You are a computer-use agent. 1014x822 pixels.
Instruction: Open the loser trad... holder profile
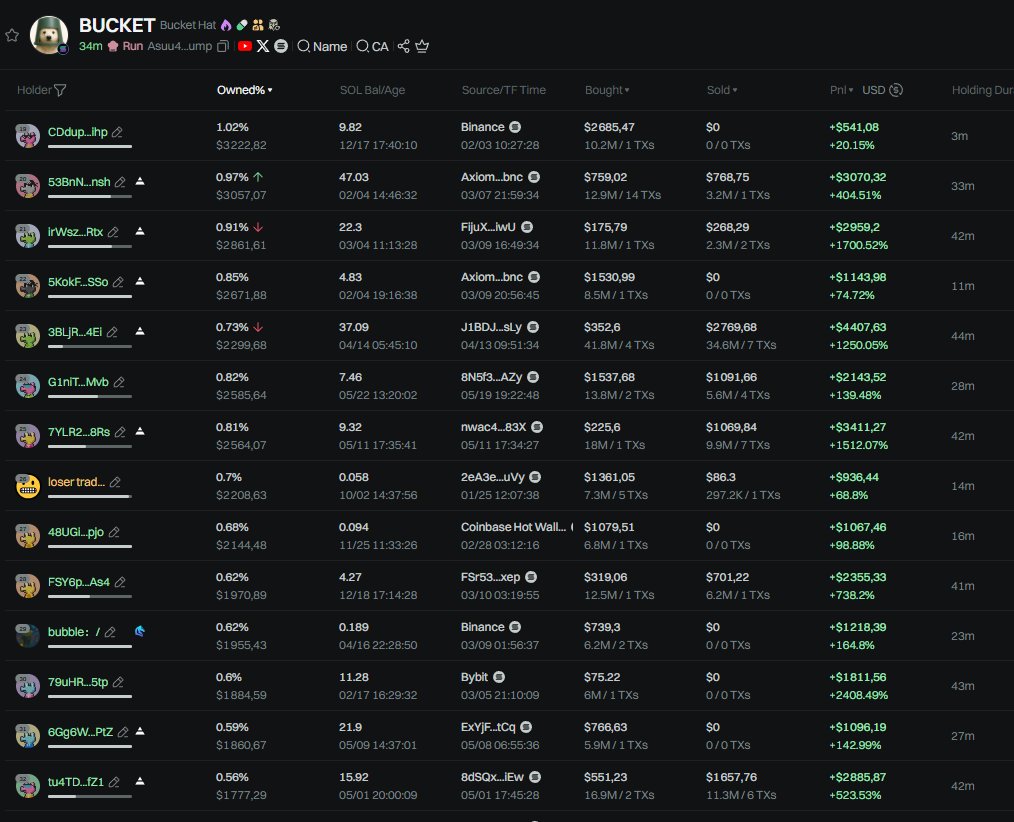tap(76, 482)
